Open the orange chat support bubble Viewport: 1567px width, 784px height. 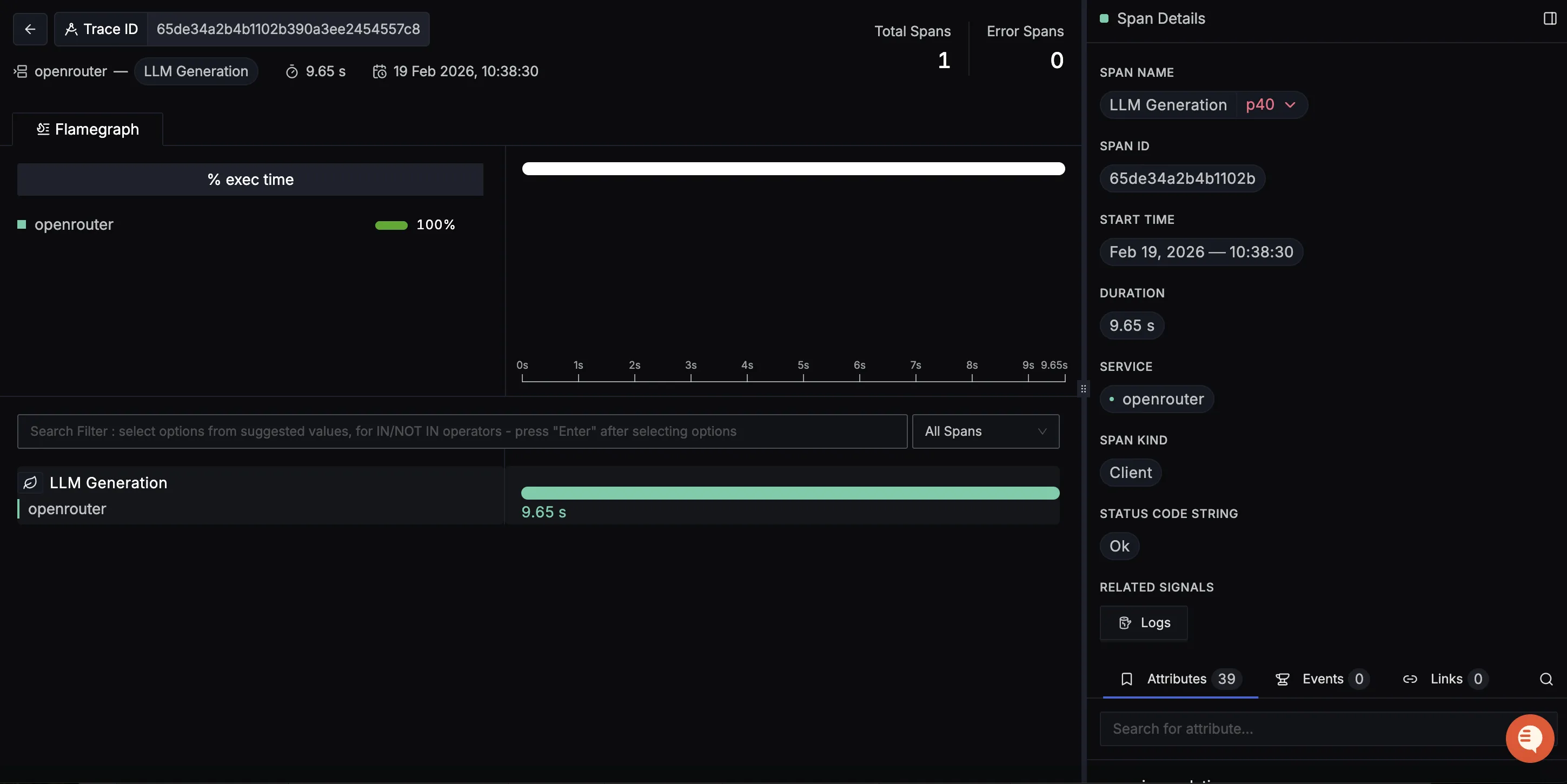pos(1529,739)
